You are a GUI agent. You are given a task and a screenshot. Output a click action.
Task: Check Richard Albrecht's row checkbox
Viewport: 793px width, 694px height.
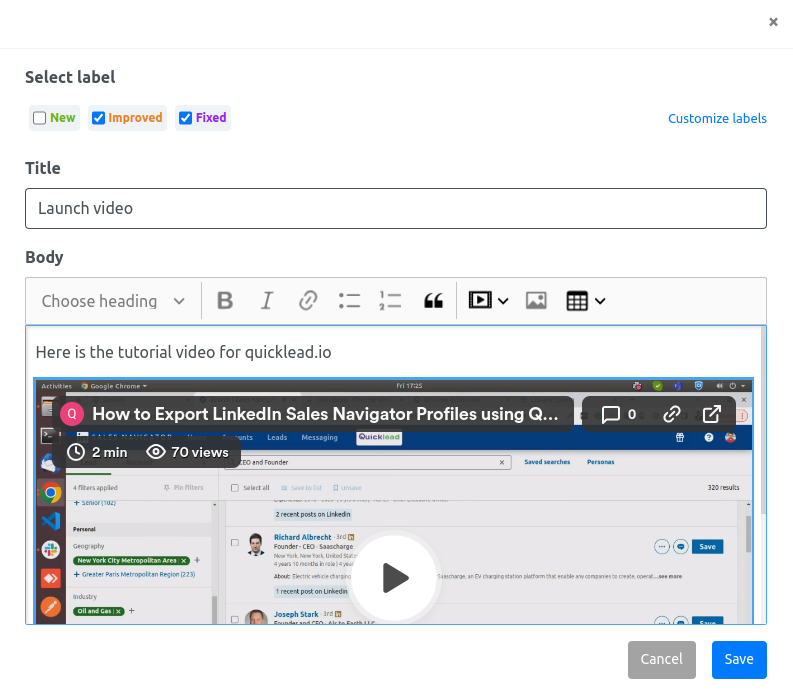(x=235, y=542)
